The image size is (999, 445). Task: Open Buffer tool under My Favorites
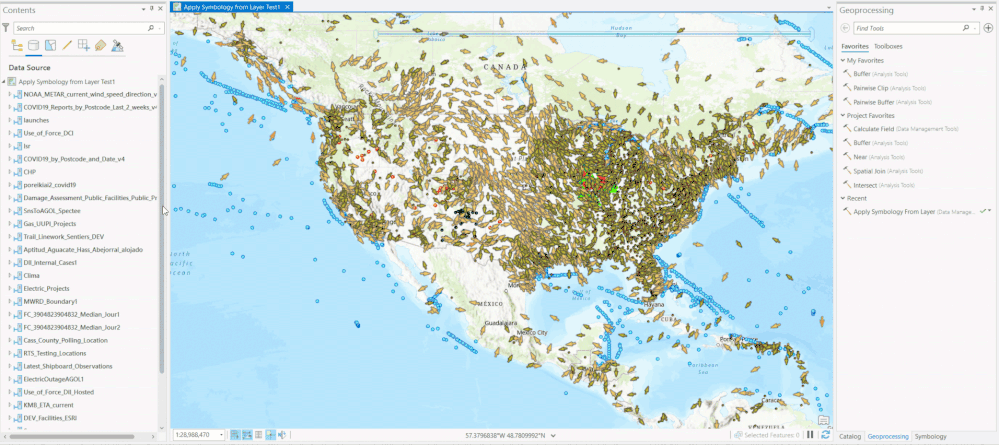[x=861, y=74]
